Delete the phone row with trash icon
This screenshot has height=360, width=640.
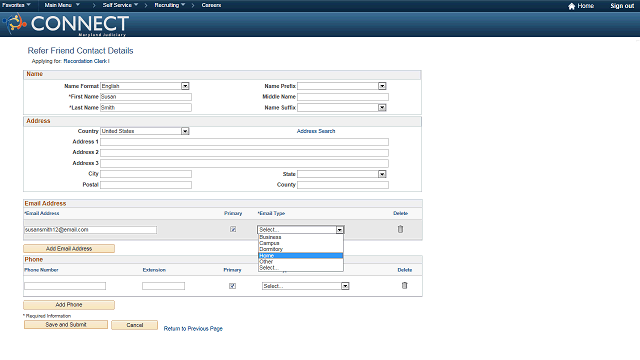(x=404, y=285)
